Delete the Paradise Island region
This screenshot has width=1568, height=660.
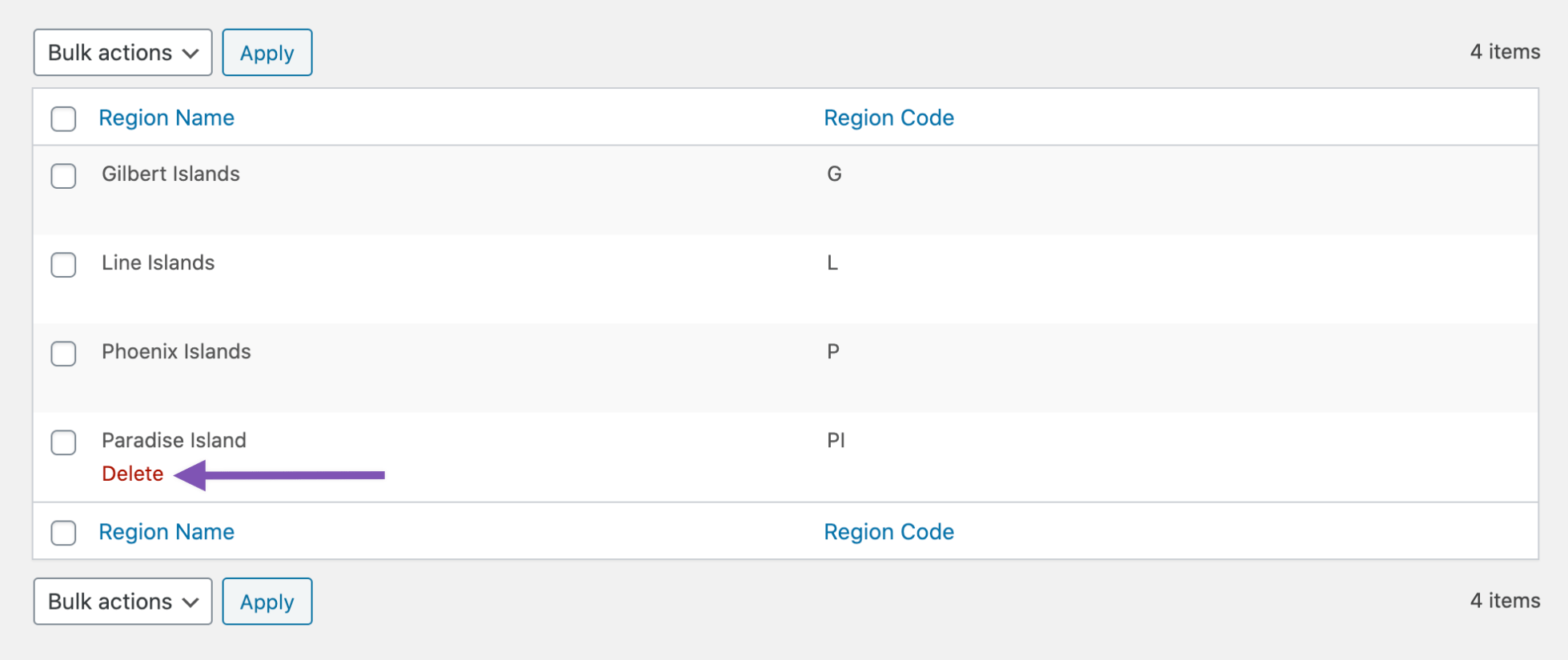(x=133, y=473)
